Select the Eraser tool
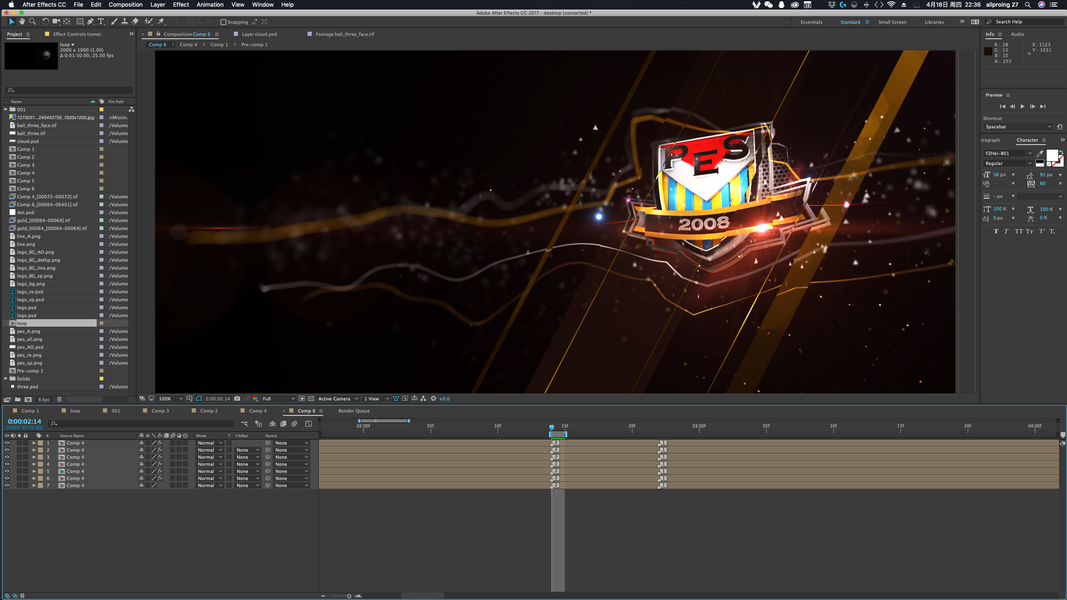1067x600 pixels. 135,22
